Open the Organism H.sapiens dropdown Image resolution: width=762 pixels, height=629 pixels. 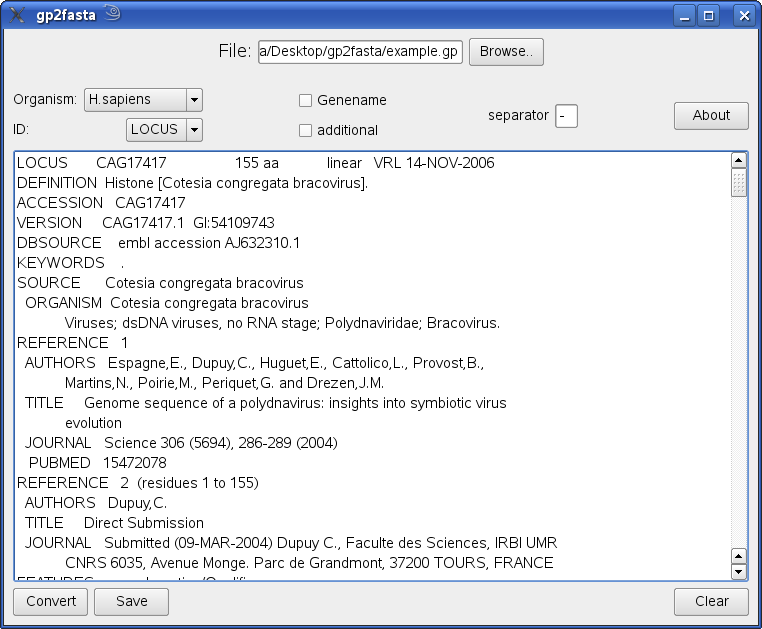(x=194, y=100)
